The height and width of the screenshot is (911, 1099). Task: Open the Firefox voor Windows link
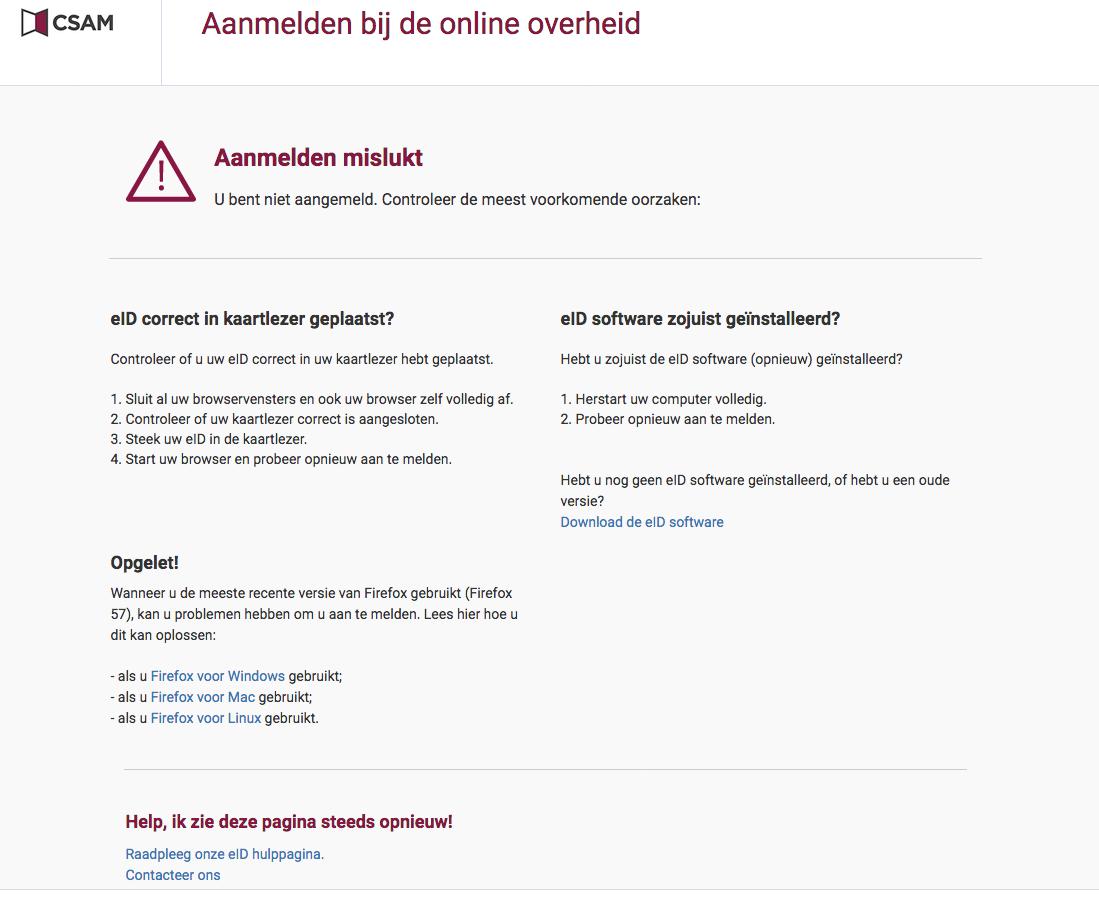217,676
